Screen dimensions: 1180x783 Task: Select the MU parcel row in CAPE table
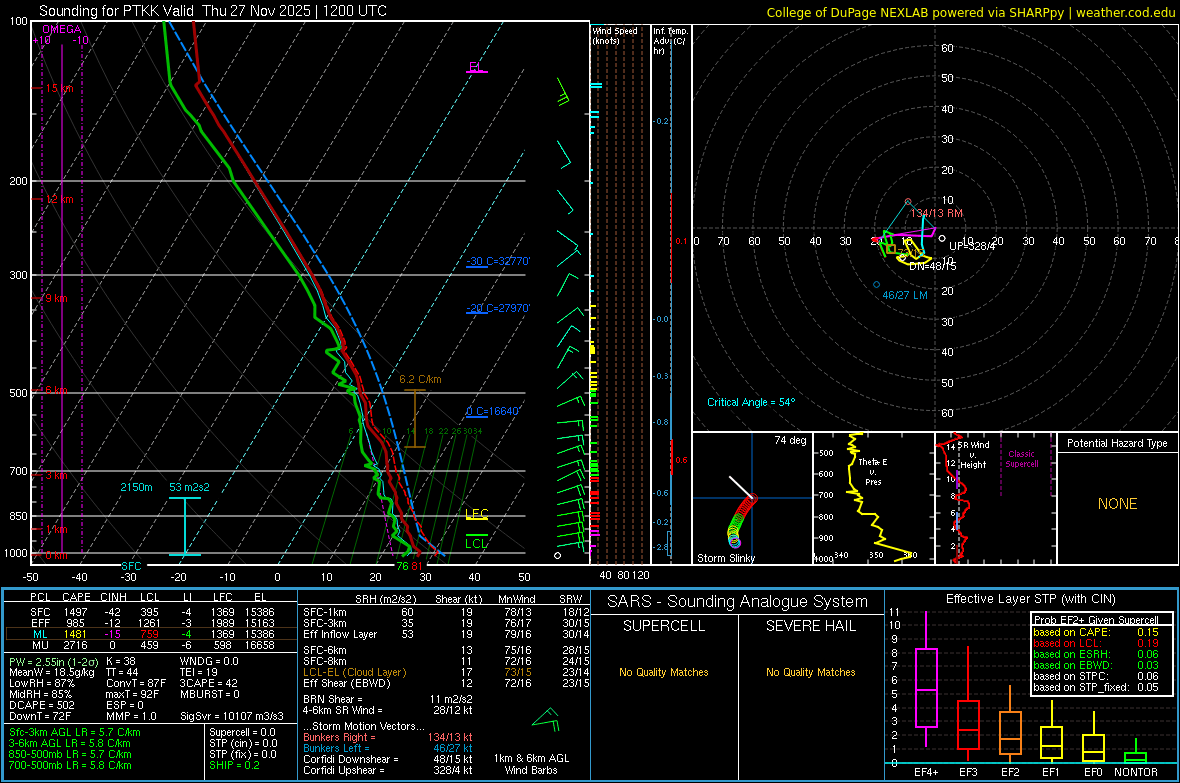point(152,644)
